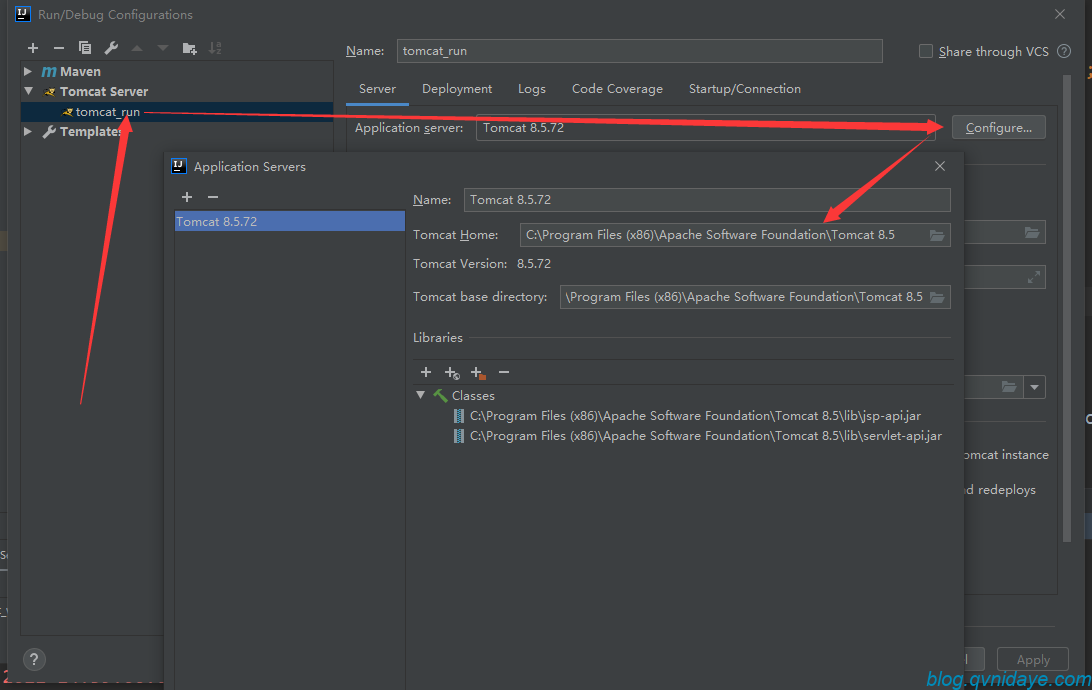Add excluded library with plus-folder icon
This screenshot has height=690, width=1092.
478,373
